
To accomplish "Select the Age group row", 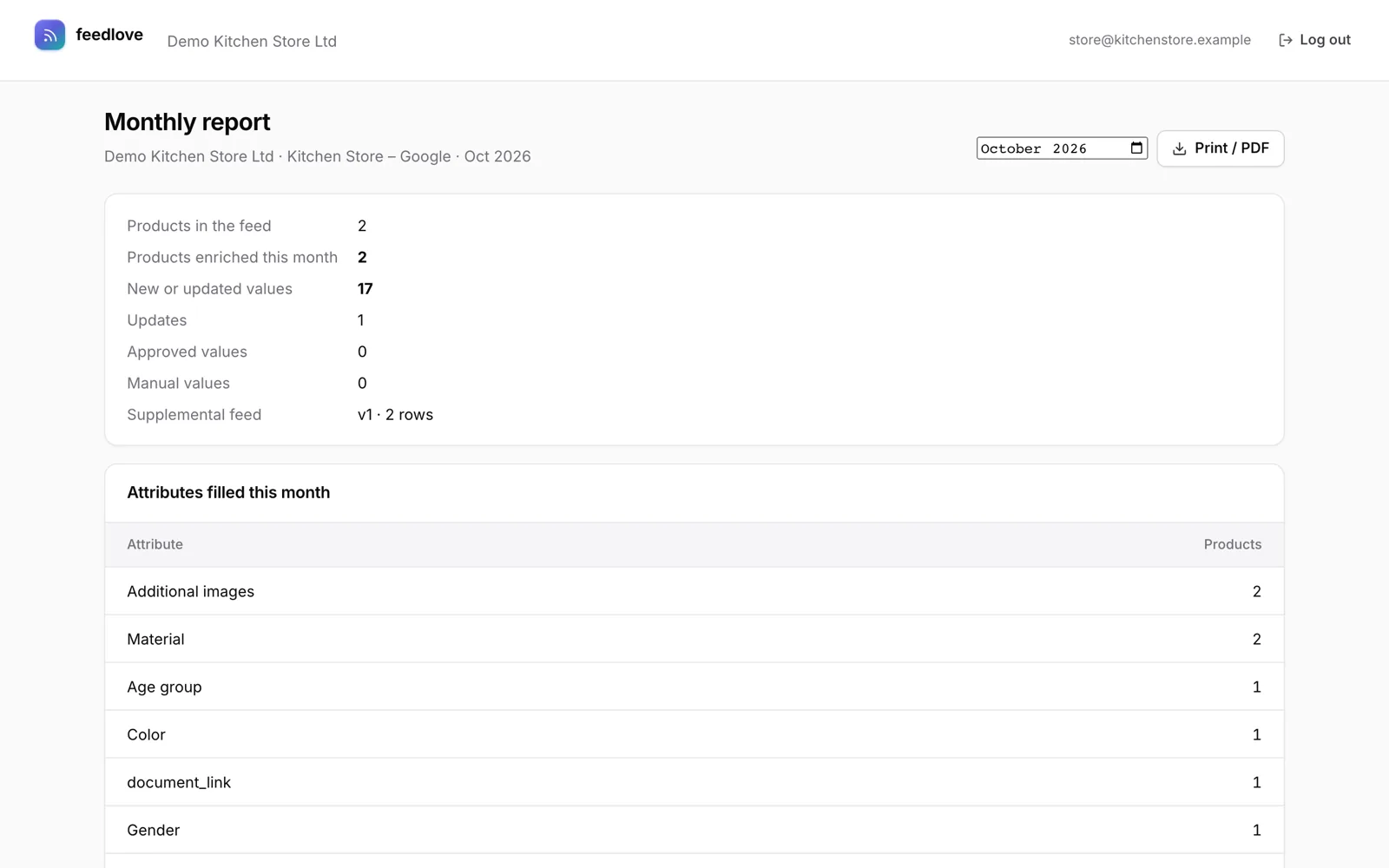I will [694, 687].
